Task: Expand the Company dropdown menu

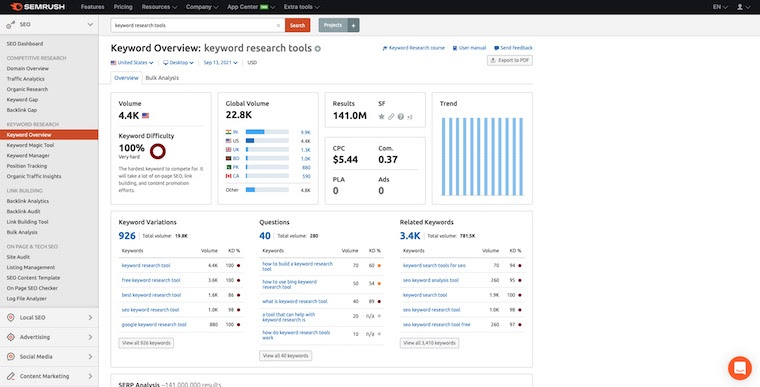Action: 202,7
